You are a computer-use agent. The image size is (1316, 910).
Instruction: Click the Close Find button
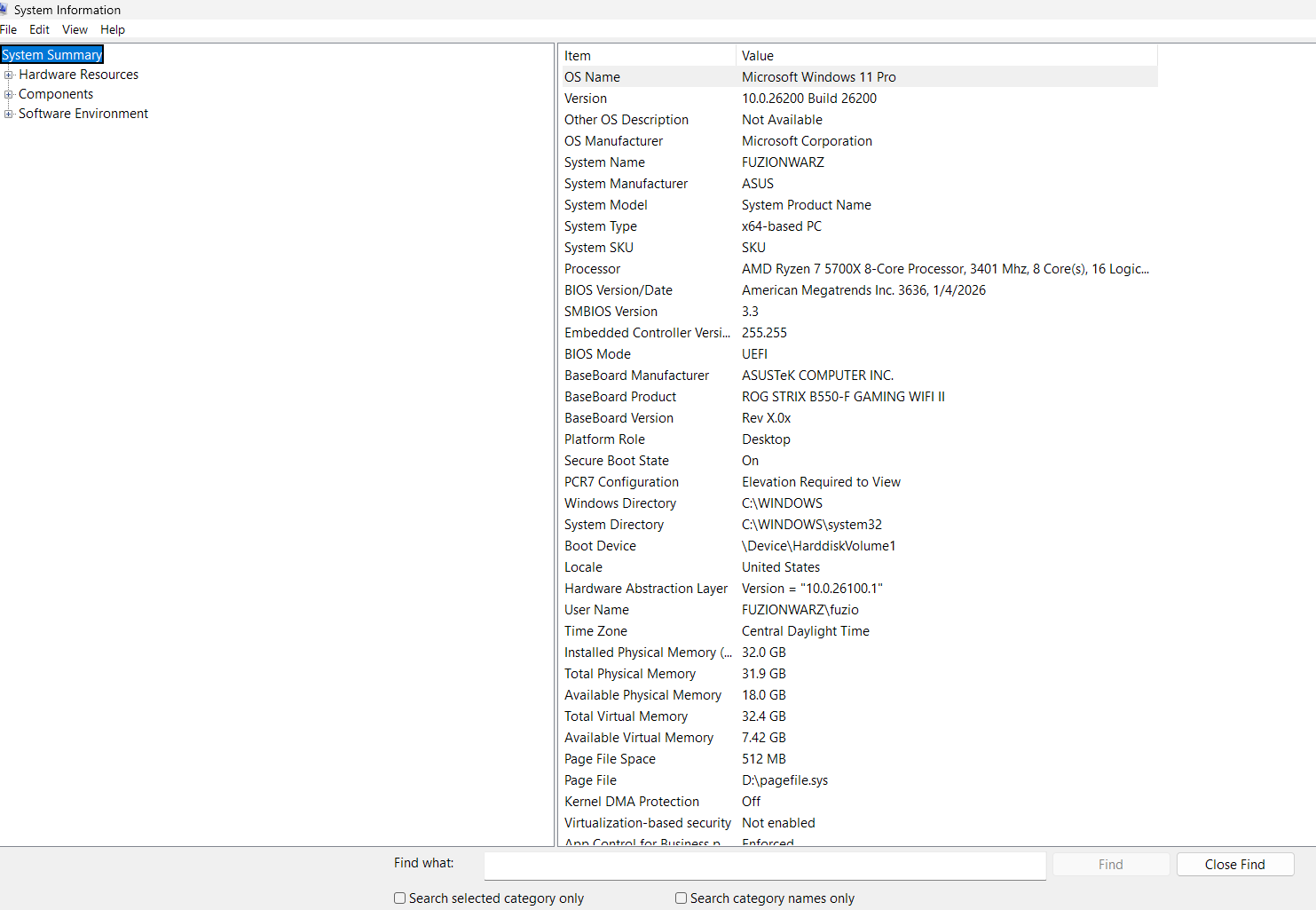(x=1235, y=865)
